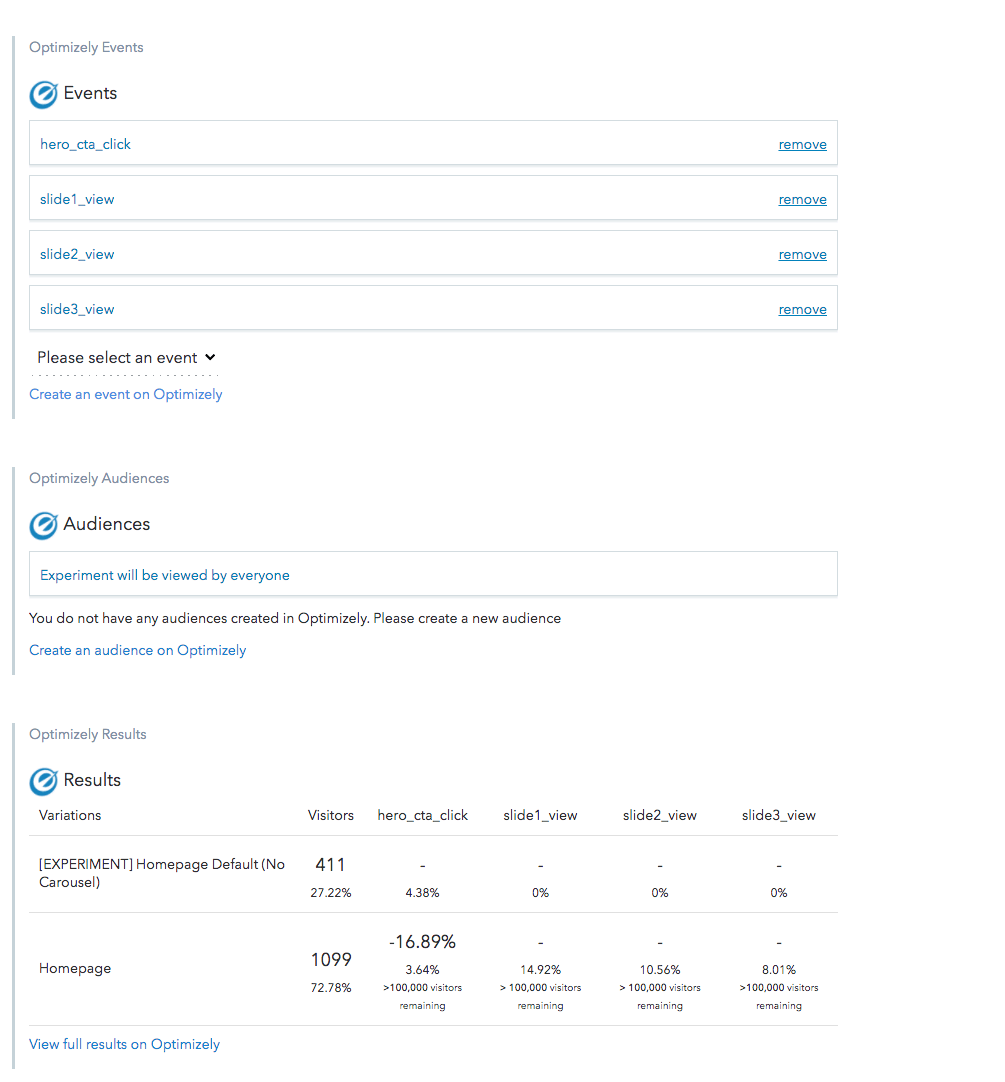
Task: Click the 3.64% conversion value
Action: 422,970
